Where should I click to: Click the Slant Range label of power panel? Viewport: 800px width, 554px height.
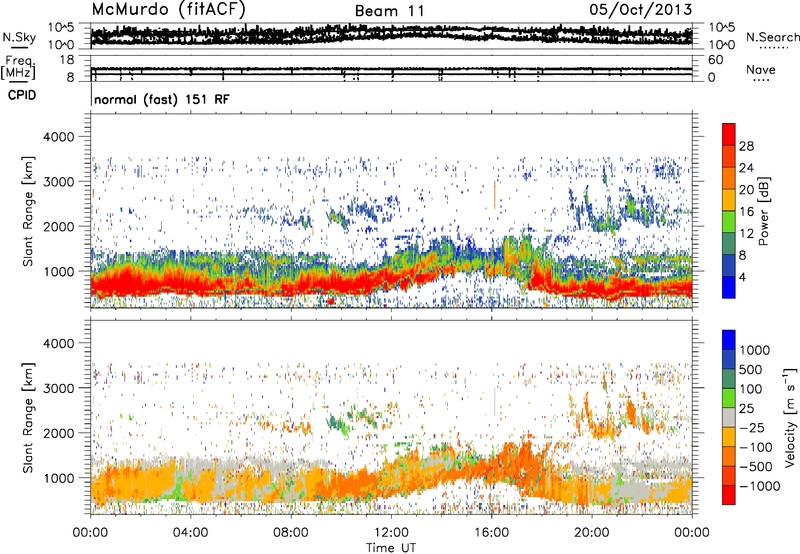28,211
